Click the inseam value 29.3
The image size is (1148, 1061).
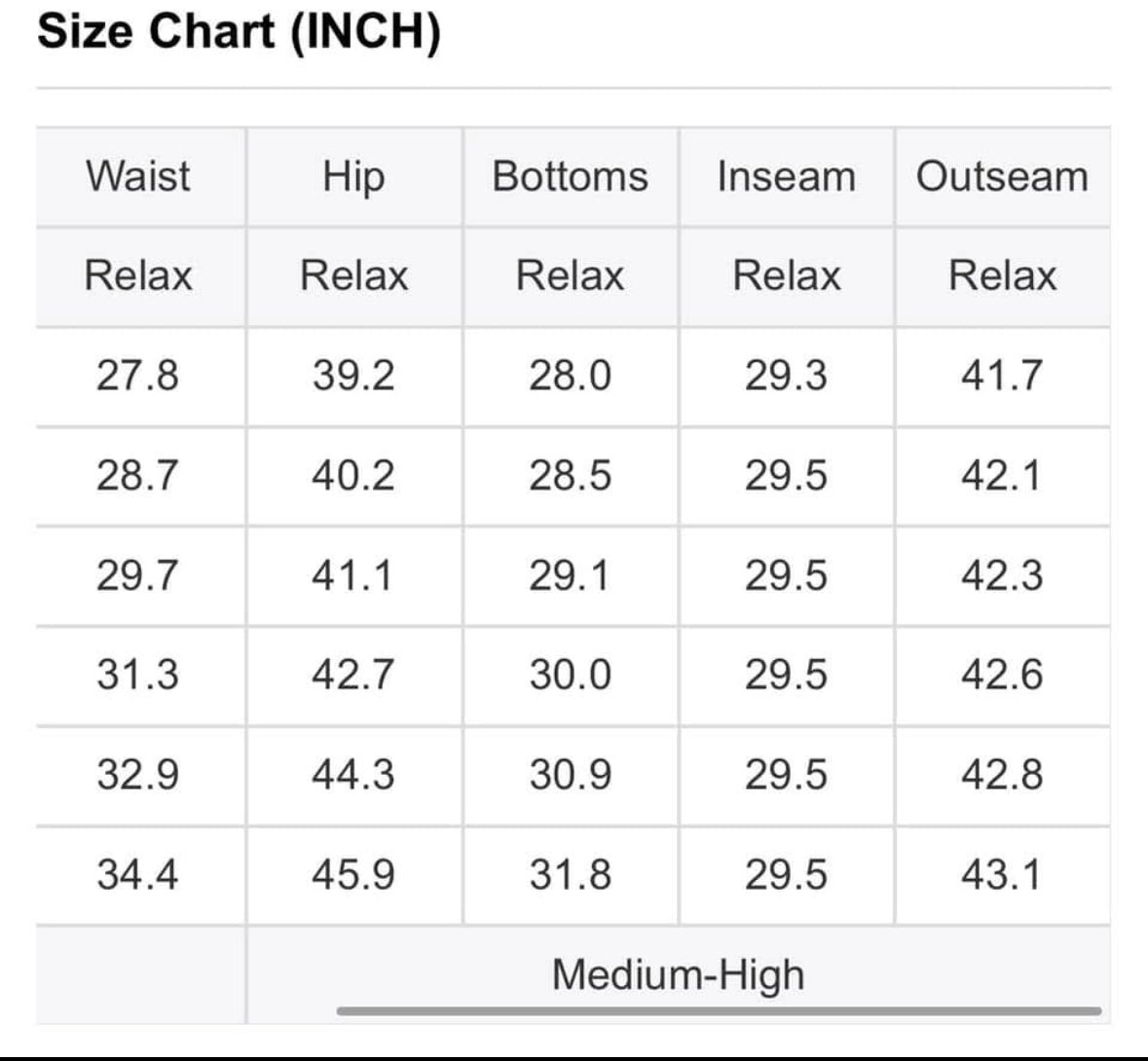[x=787, y=376]
